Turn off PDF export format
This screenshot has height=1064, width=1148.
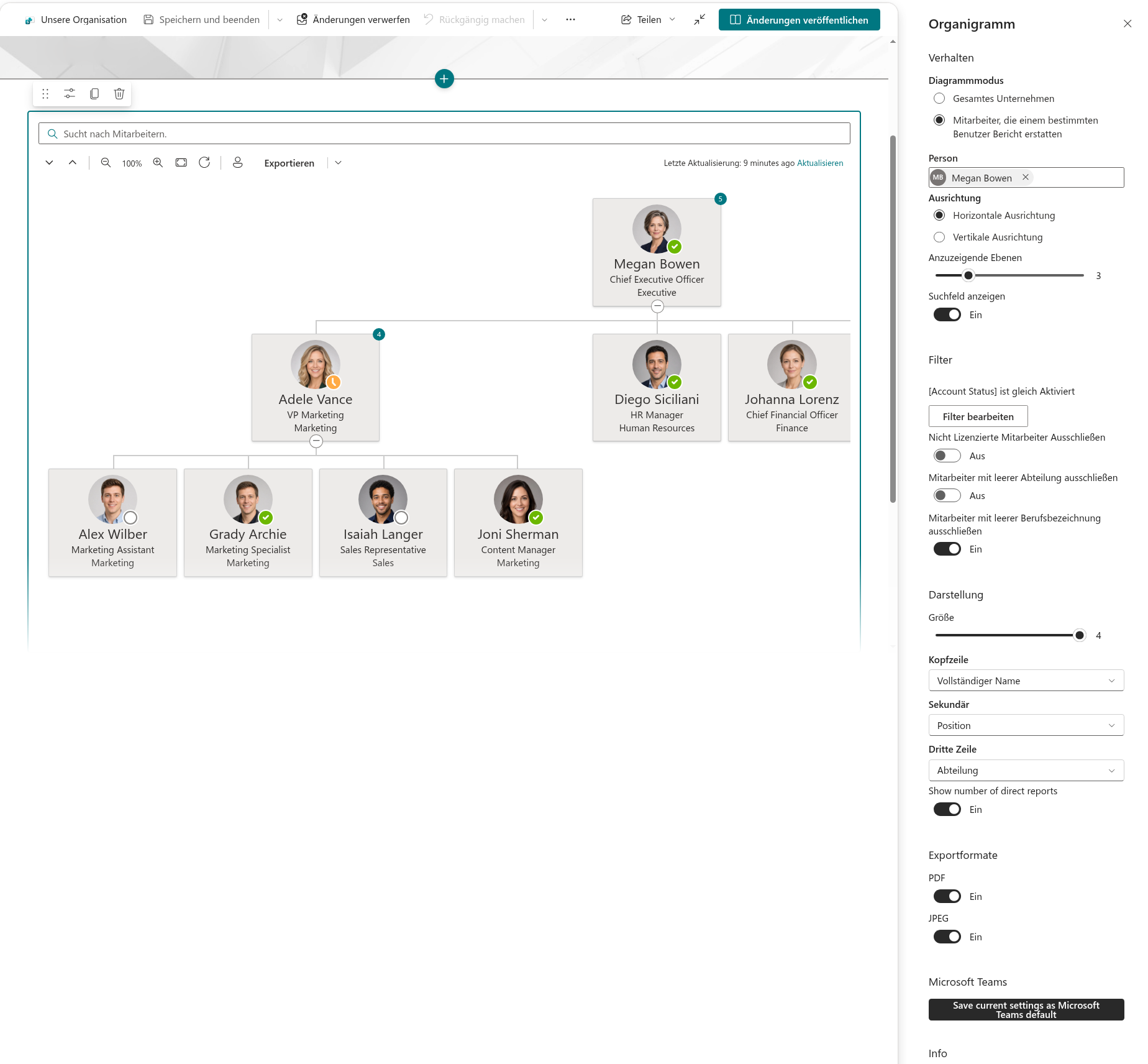pyautogui.click(x=947, y=897)
